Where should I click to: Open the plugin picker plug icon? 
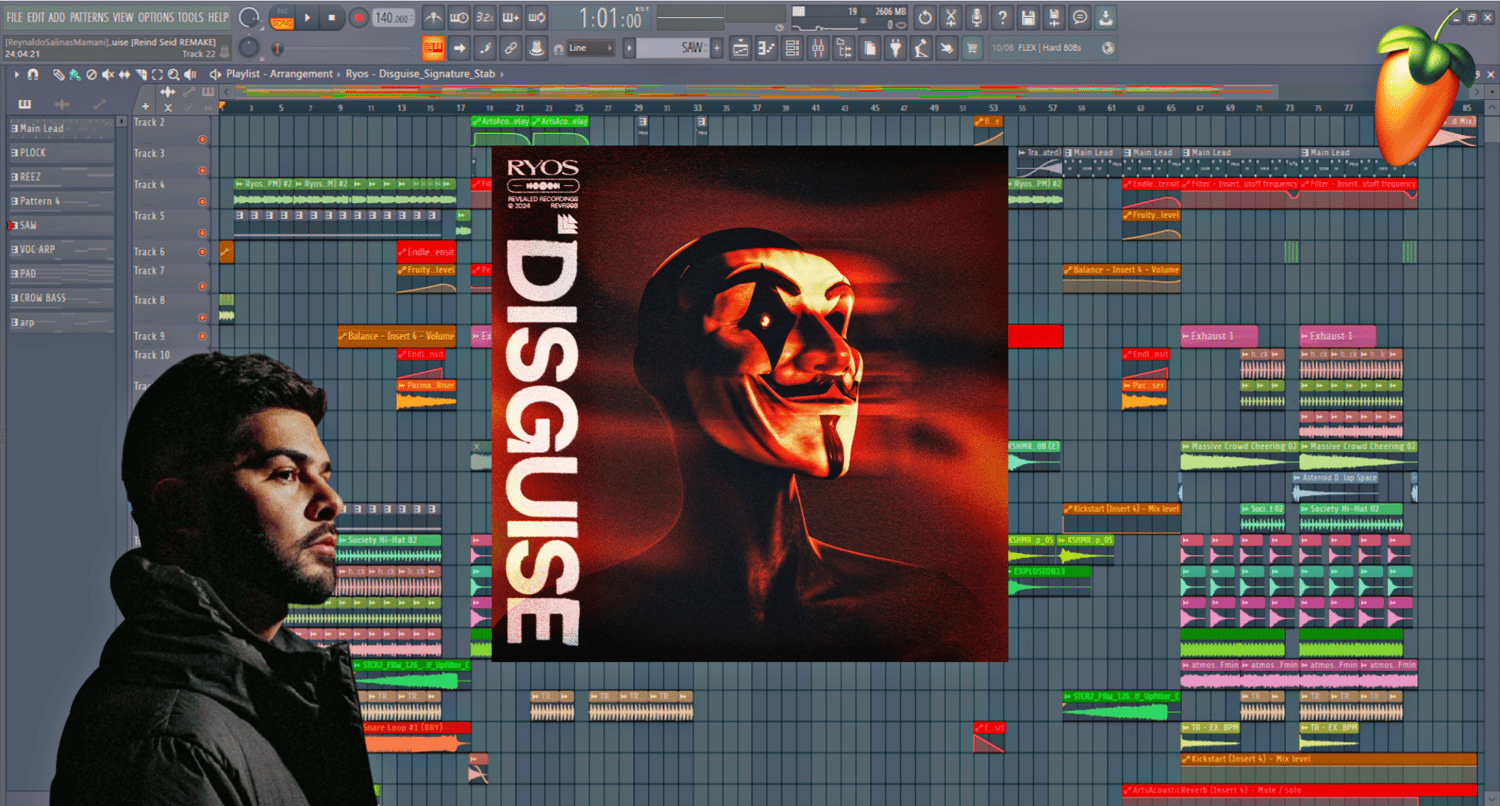pos(895,48)
